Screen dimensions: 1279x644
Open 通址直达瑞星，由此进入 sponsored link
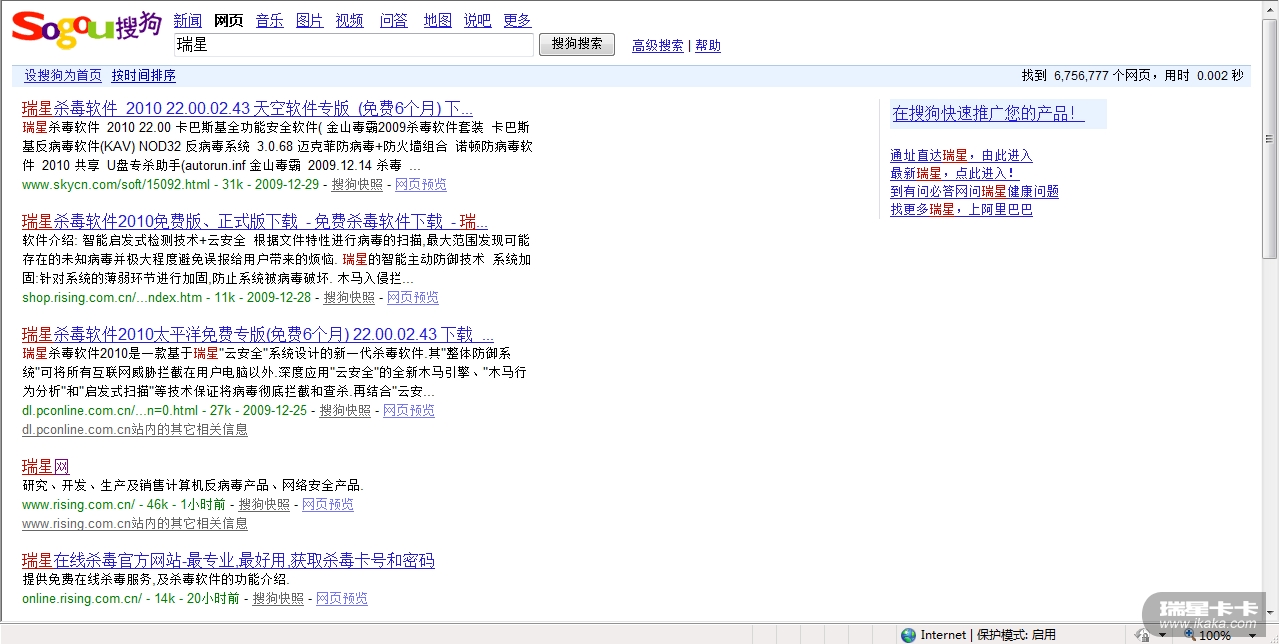(961, 156)
